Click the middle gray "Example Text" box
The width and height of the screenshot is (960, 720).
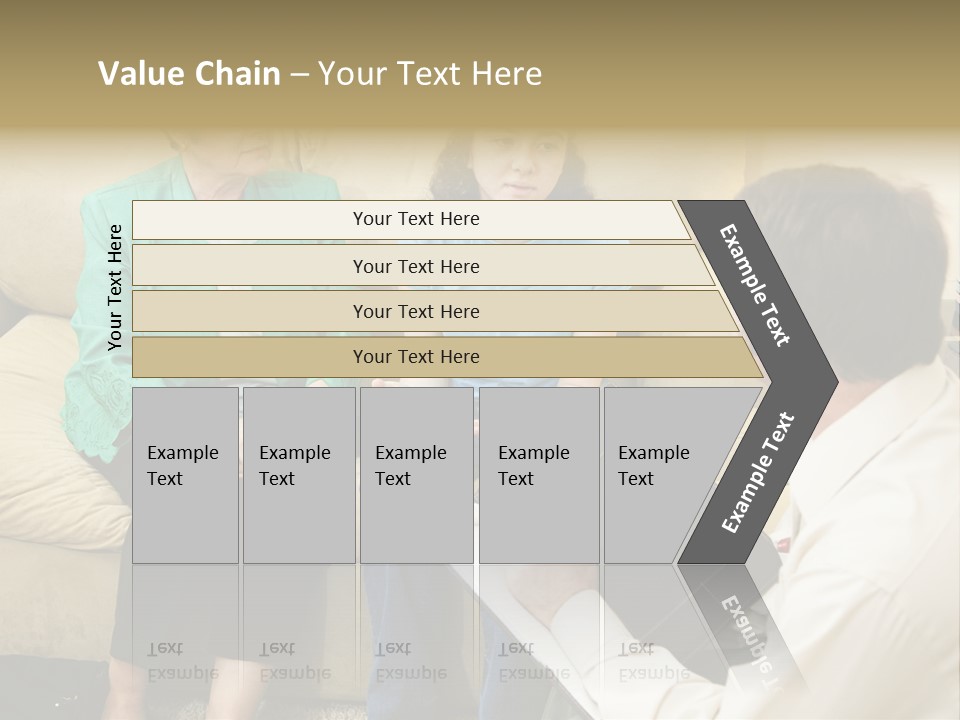click(x=416, y=474)
